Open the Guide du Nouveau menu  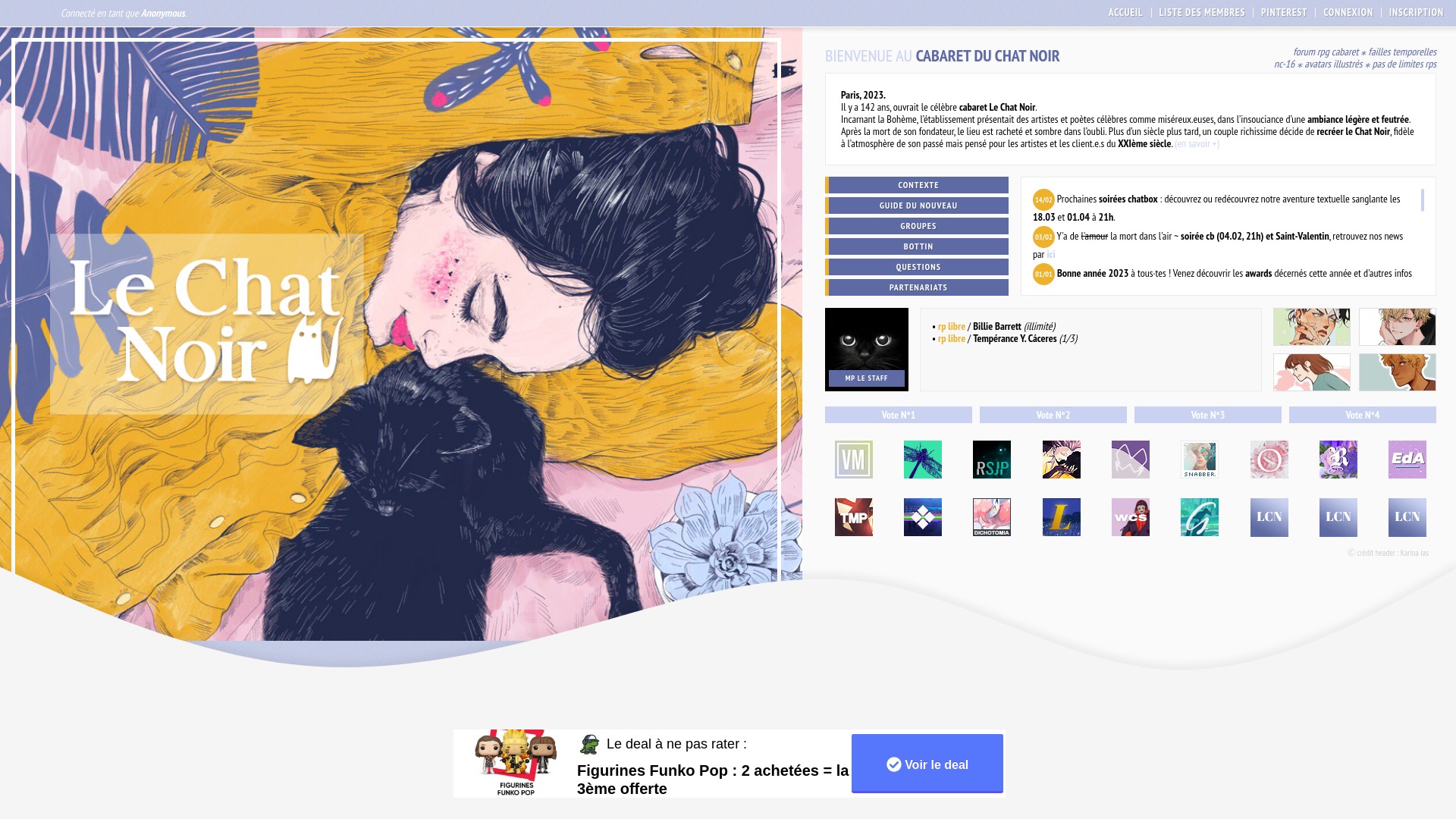917,206
